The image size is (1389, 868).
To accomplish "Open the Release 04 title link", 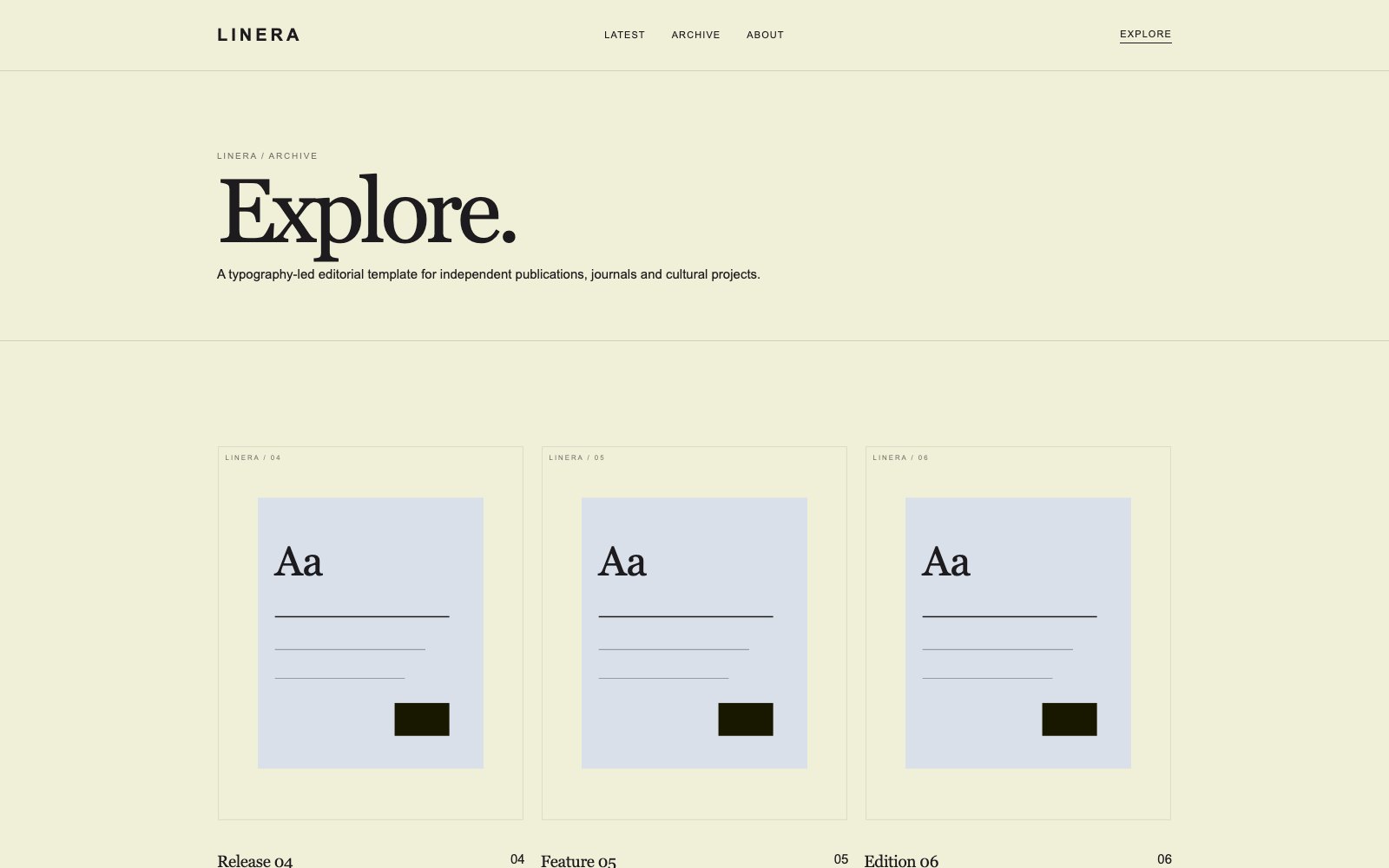I will tap(254, 860).
